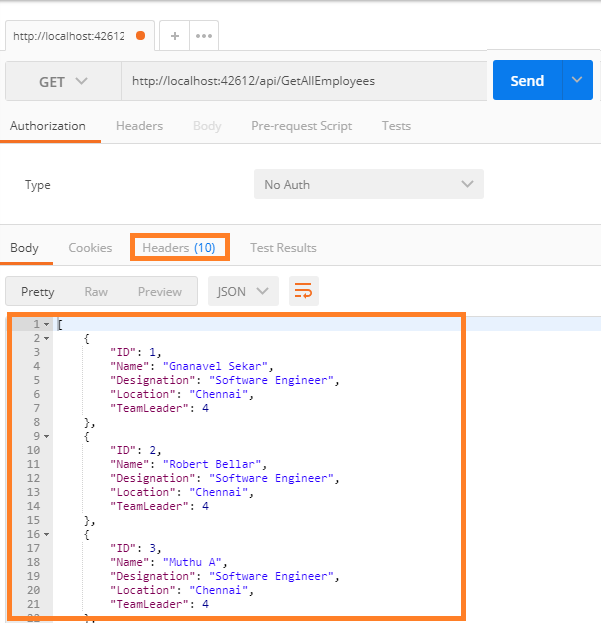Open the GET method dropdown
This screenshot has height=623, width=601.
(x=63, y=81)
